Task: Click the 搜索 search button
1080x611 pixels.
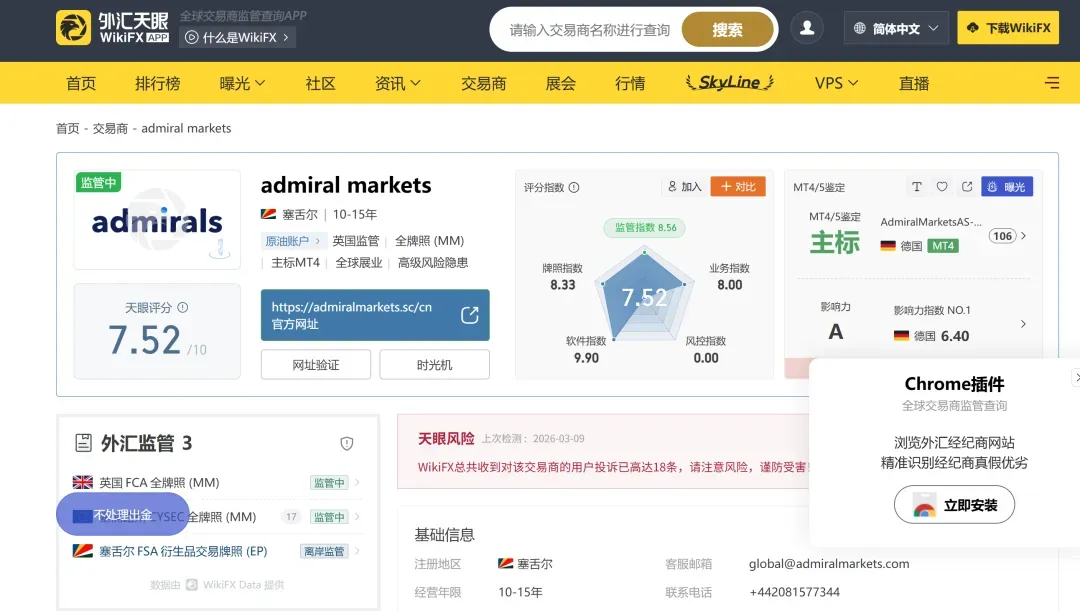Action: [x=727, y=30]
